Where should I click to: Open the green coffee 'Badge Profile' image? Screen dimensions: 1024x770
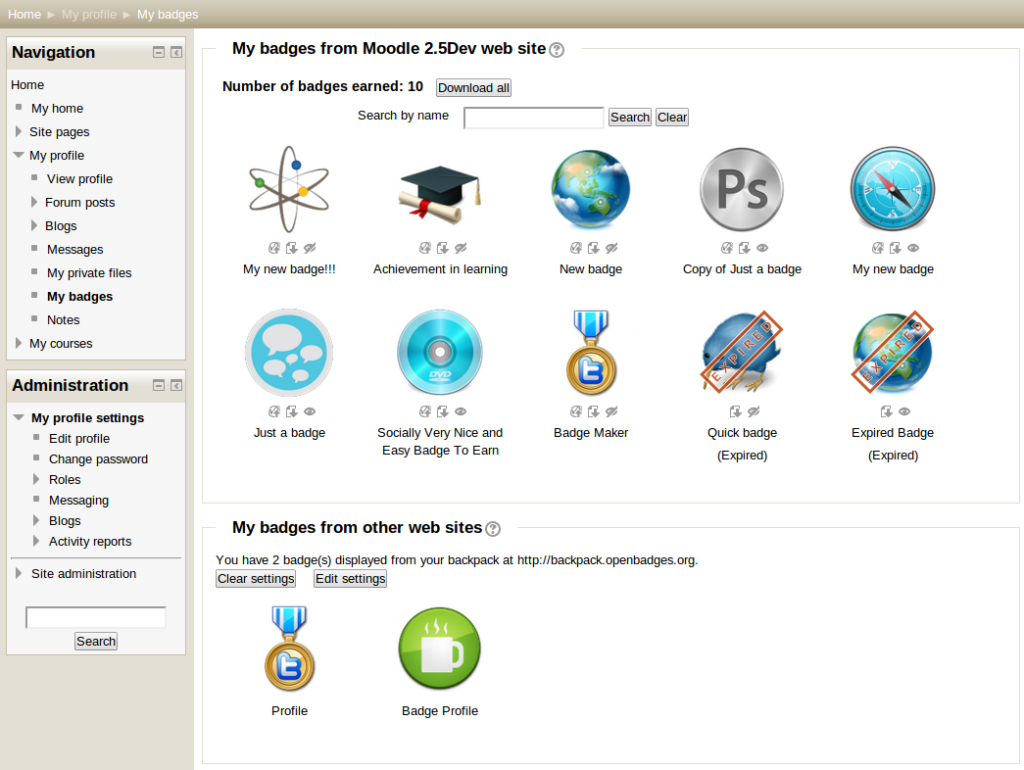[440, 648]
